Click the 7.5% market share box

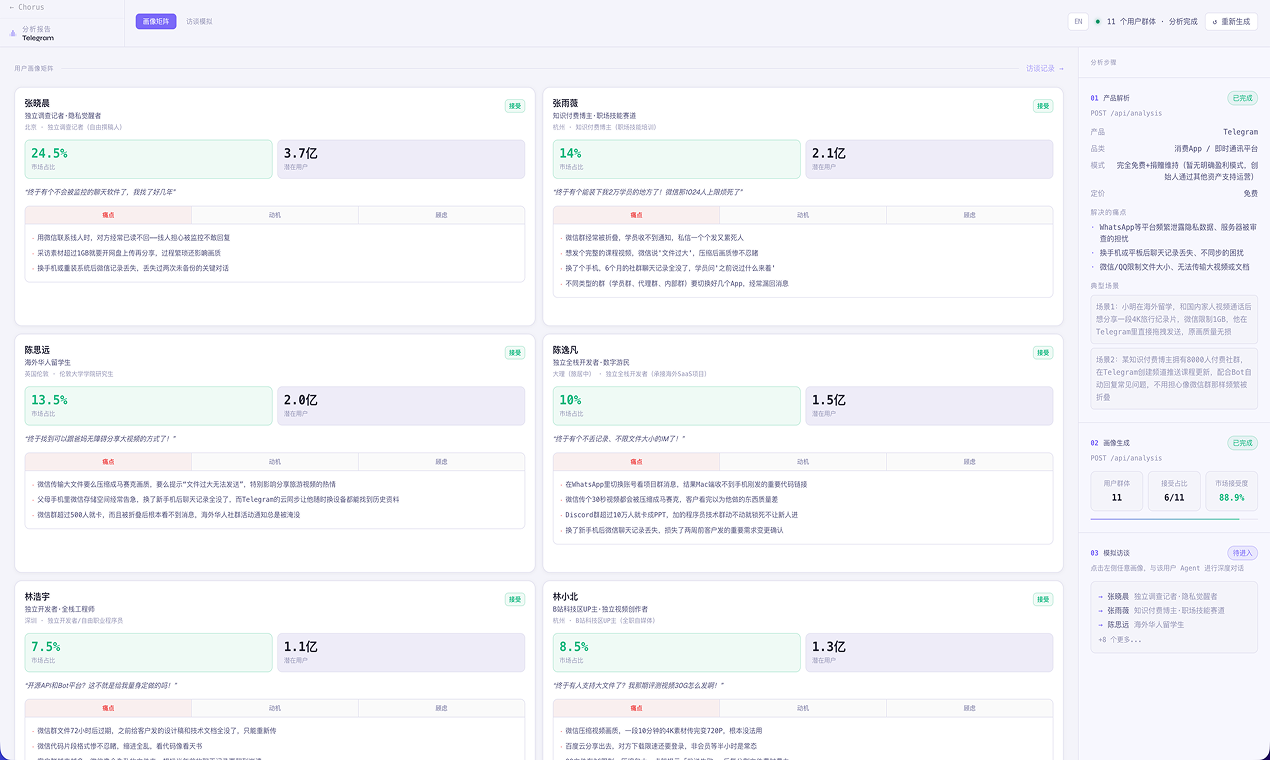point(149,653)
